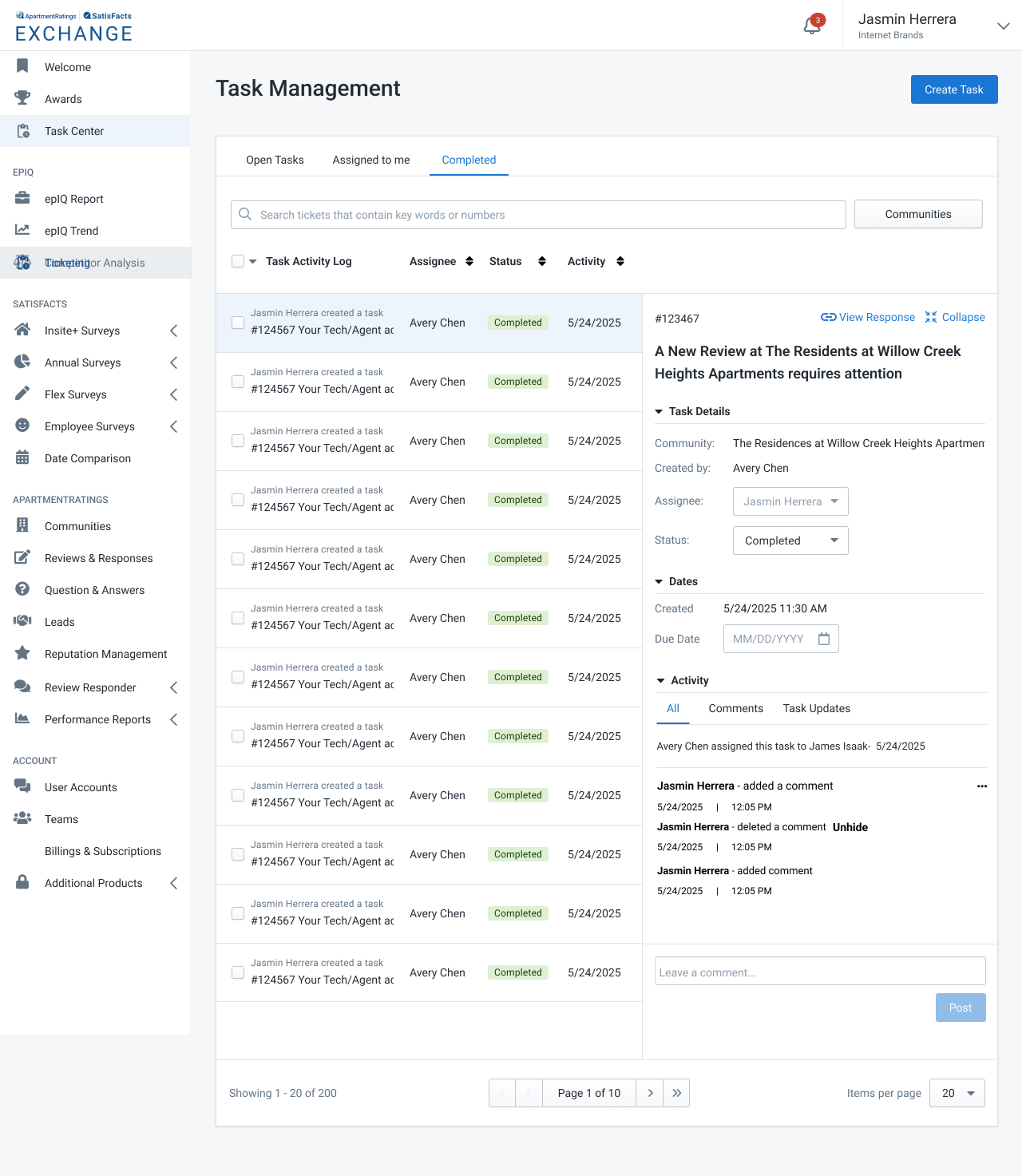Open the notifications bell
Viewport: 1022px width, 1176px height.
click(811, 25)
